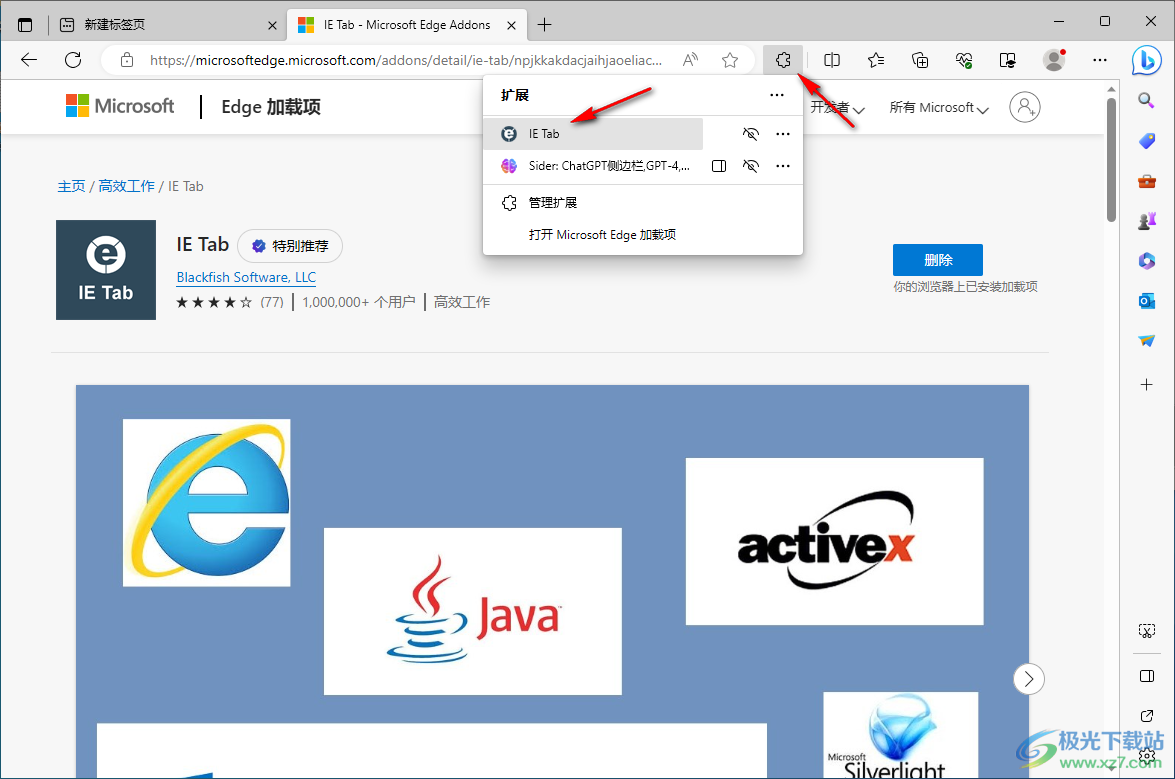The height and width of the screenshot is (779, 1175).
Task: Toggle IE Tab toolbar visibility eye icon
Action: click(x=750, y=134)
